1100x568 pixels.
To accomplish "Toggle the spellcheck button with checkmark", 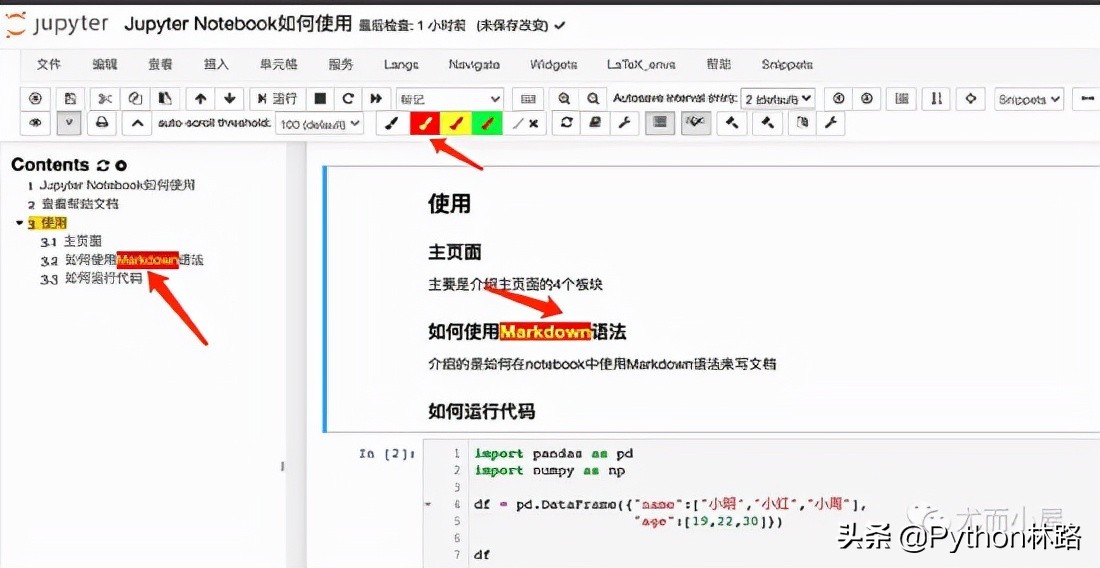I will (x=696, y=123).
